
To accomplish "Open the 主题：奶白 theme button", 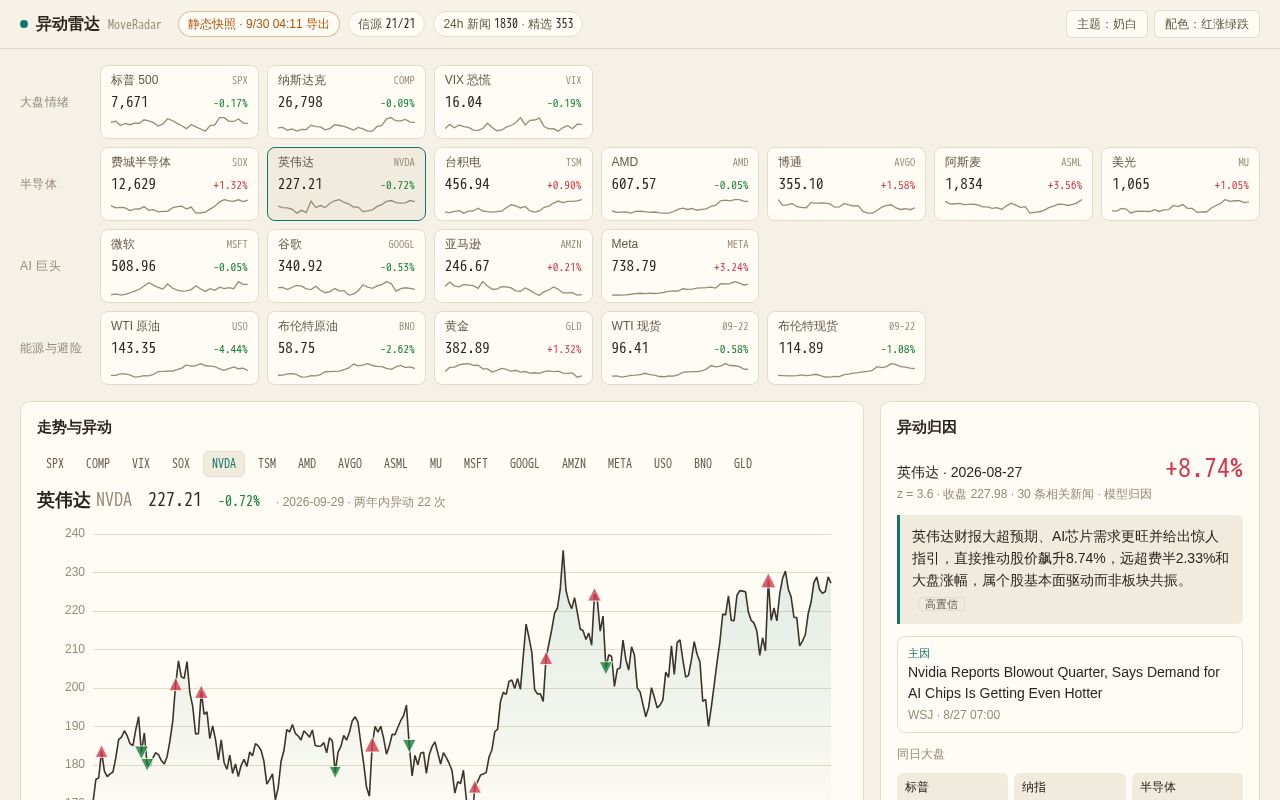I will click(1107, 24).
